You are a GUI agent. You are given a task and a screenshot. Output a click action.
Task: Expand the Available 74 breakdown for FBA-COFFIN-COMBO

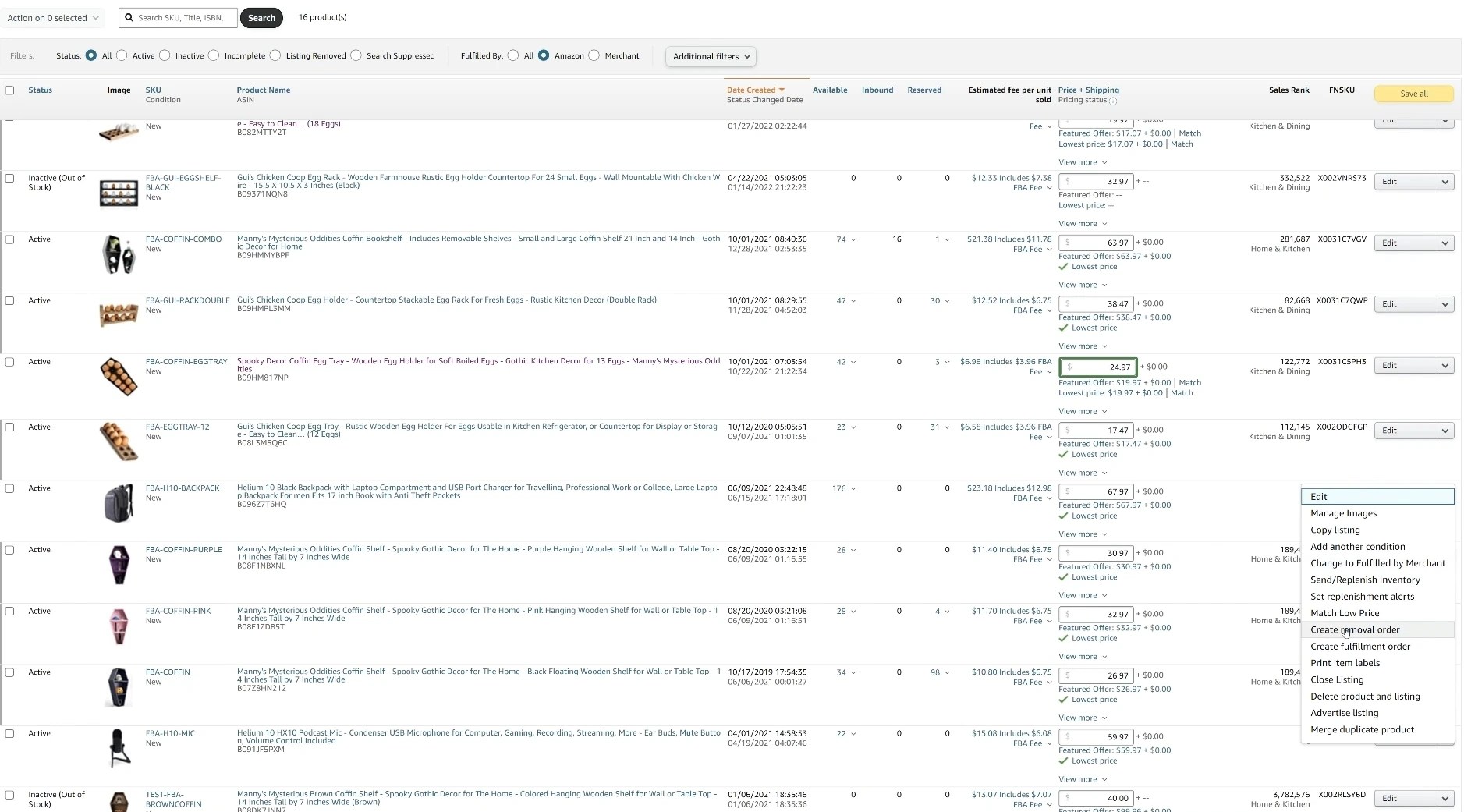click(846, 239)
